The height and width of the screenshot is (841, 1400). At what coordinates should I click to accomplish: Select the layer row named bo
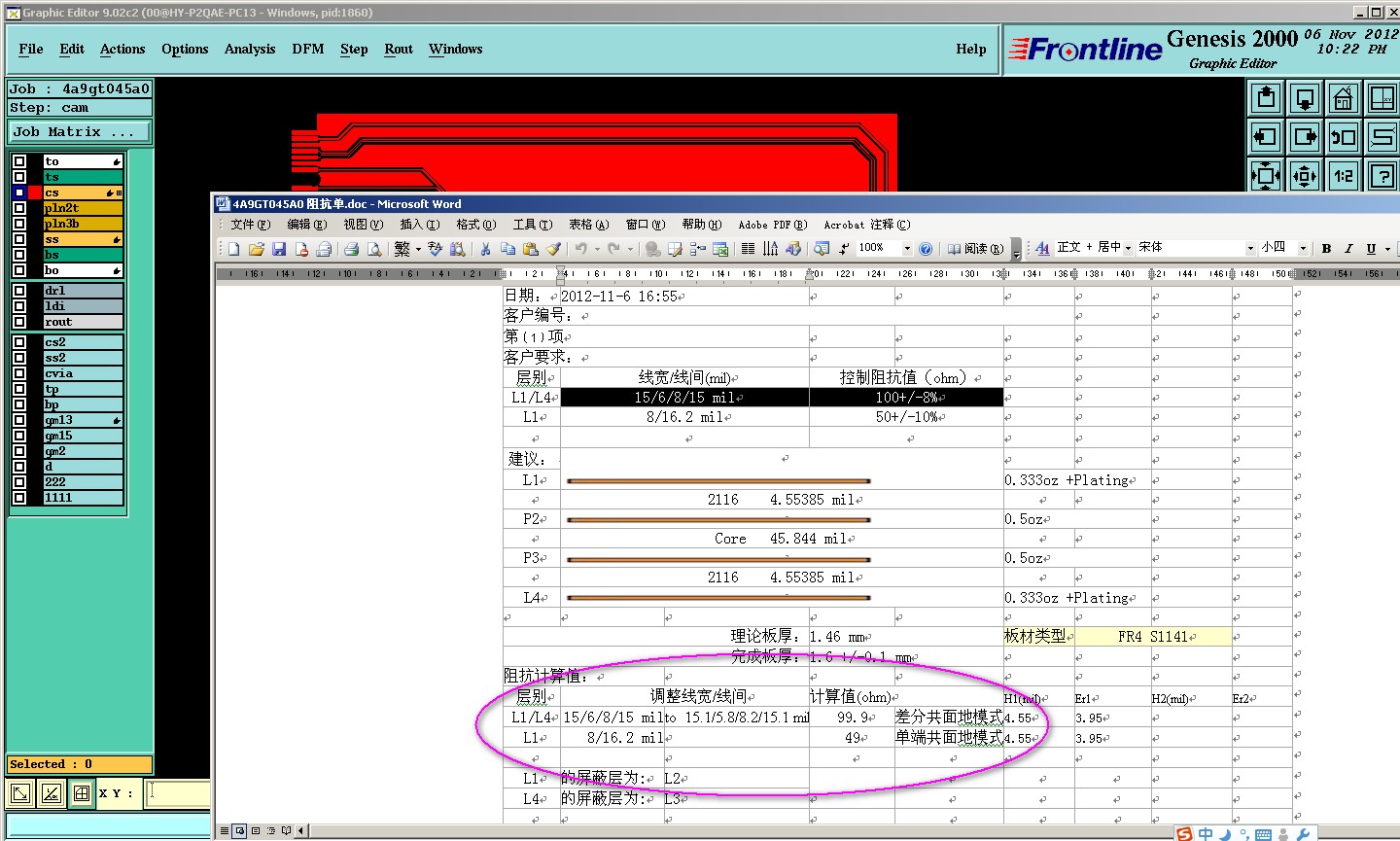[x=83, y=270]
